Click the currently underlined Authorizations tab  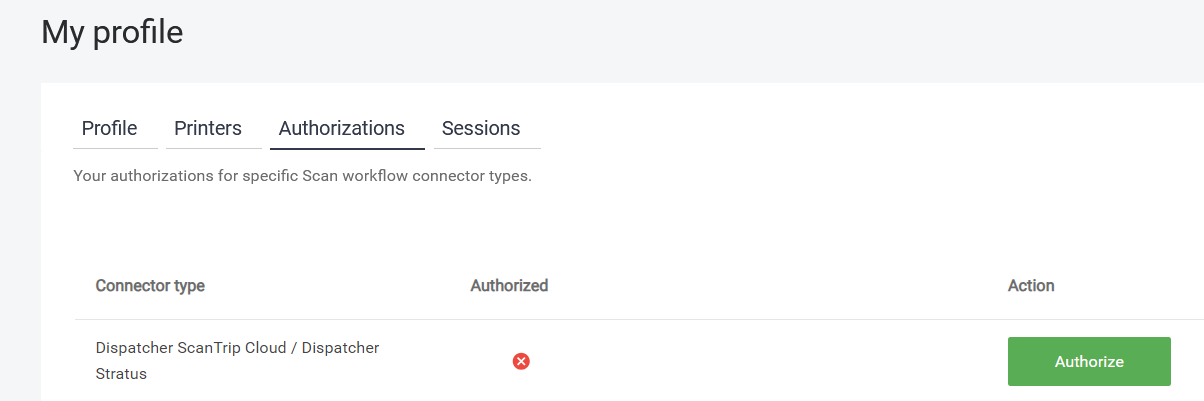(x=342, y=128)
